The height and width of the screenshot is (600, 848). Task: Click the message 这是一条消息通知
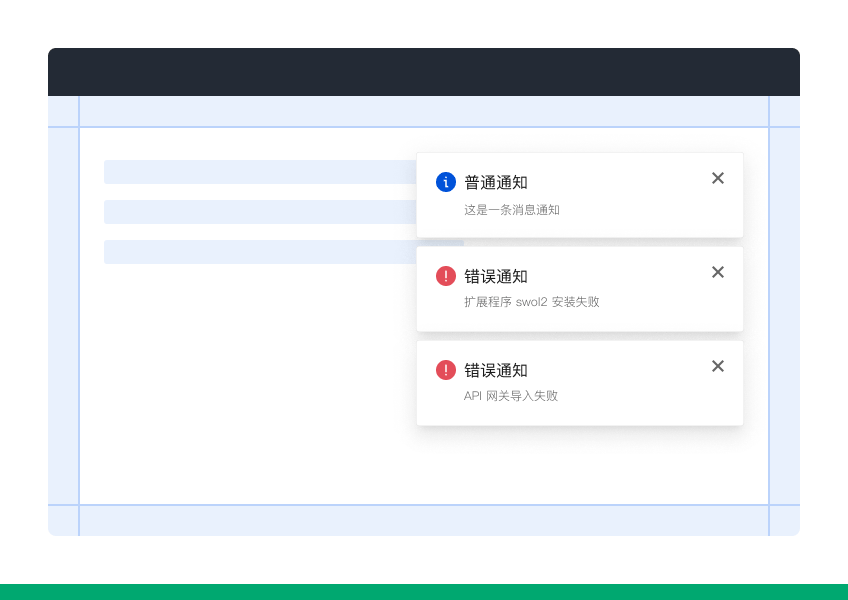tap(512, 210)
